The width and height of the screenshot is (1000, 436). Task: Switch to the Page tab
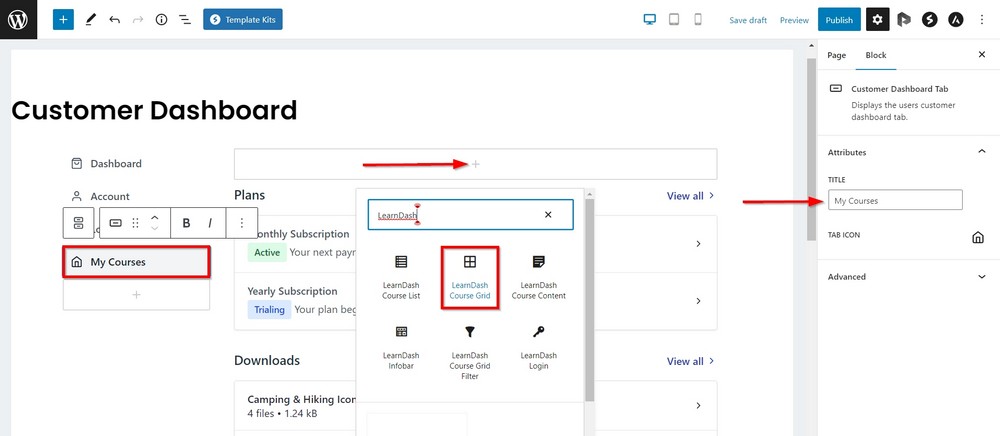tap(837, 55)
